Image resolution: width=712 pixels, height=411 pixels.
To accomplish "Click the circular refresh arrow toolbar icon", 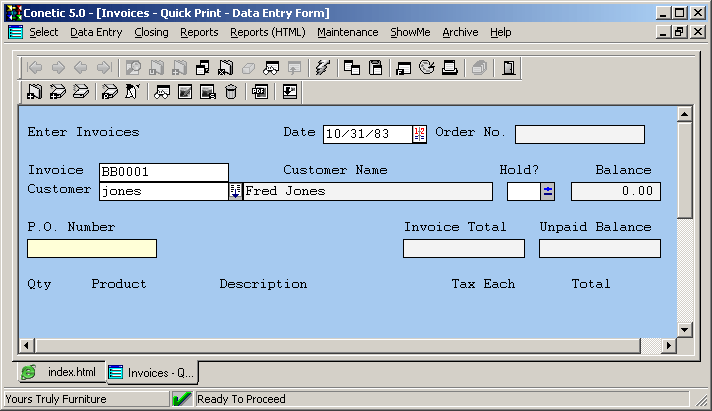I will click(427, 69).
